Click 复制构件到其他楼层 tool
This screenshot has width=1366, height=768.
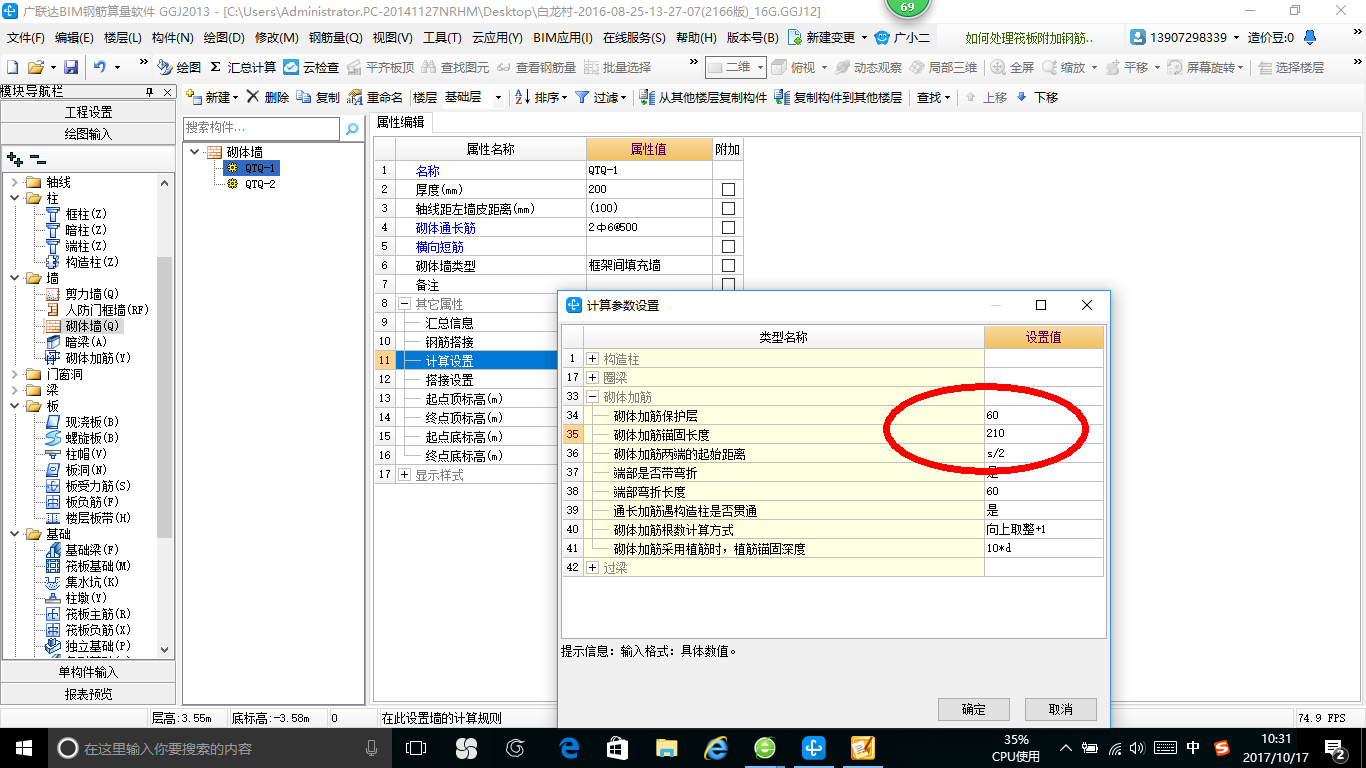[839, 97]
